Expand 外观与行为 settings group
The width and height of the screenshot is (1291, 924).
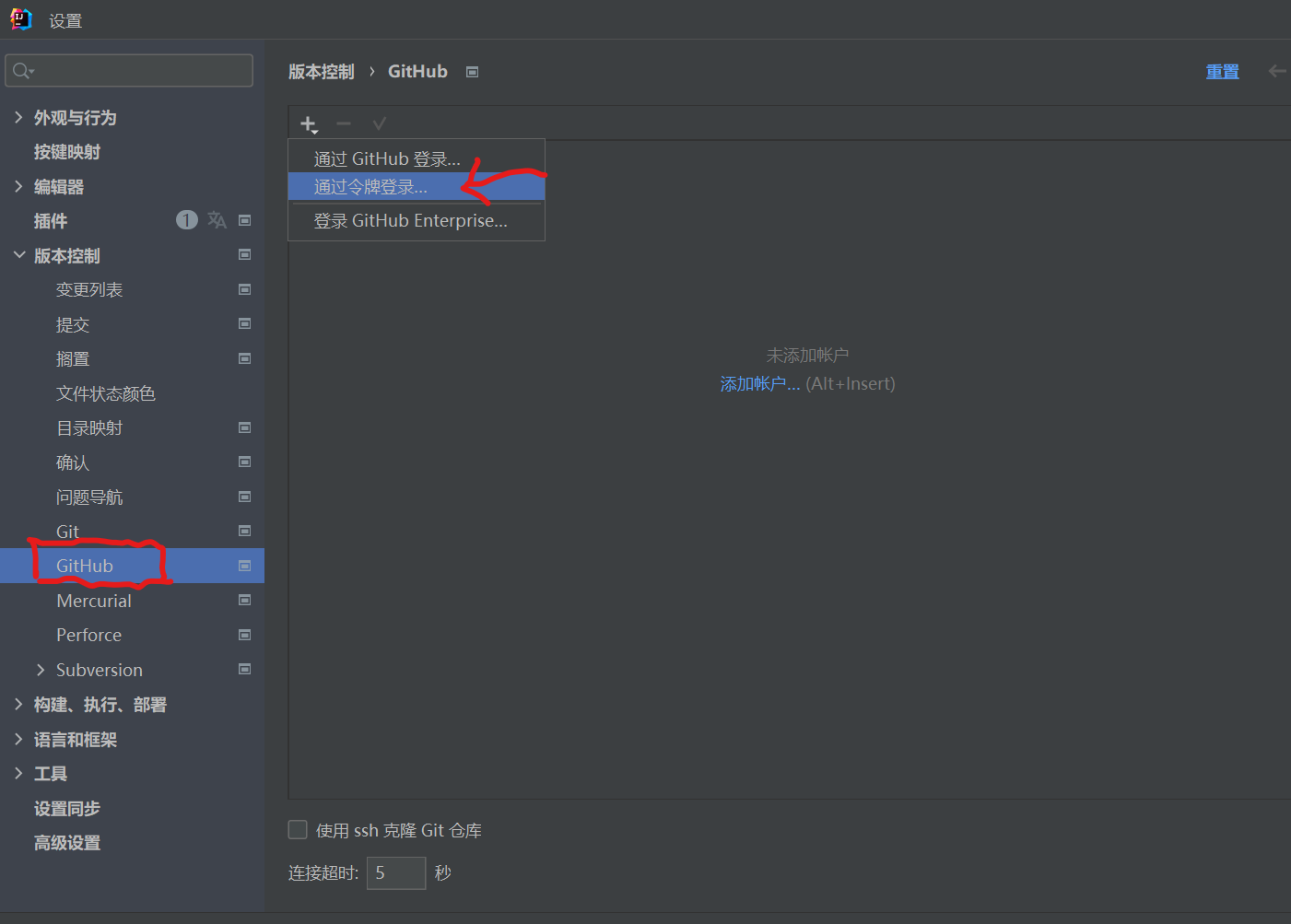[18, 117]
